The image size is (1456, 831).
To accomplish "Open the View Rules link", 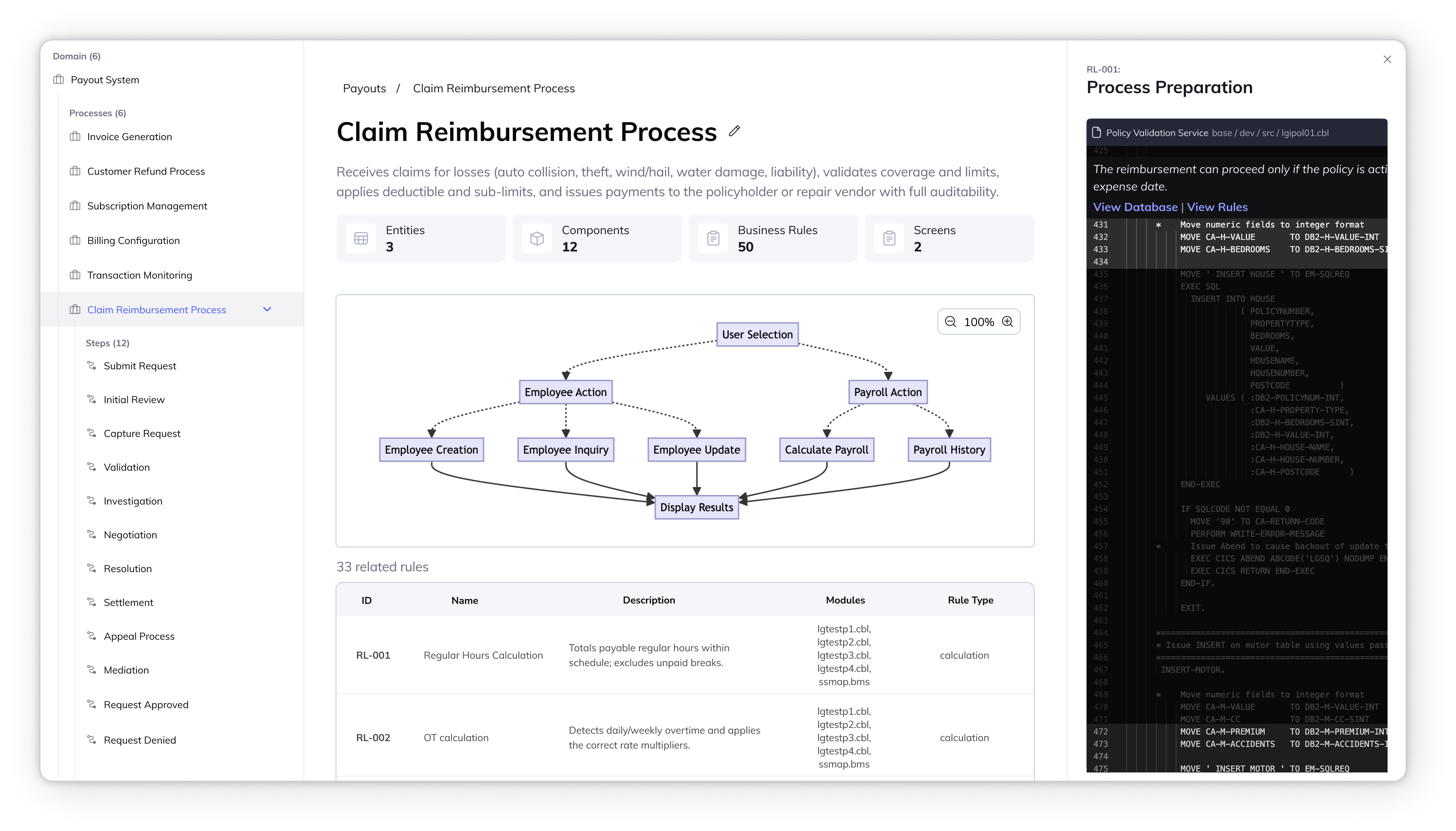I will (x=1217, y=207).
